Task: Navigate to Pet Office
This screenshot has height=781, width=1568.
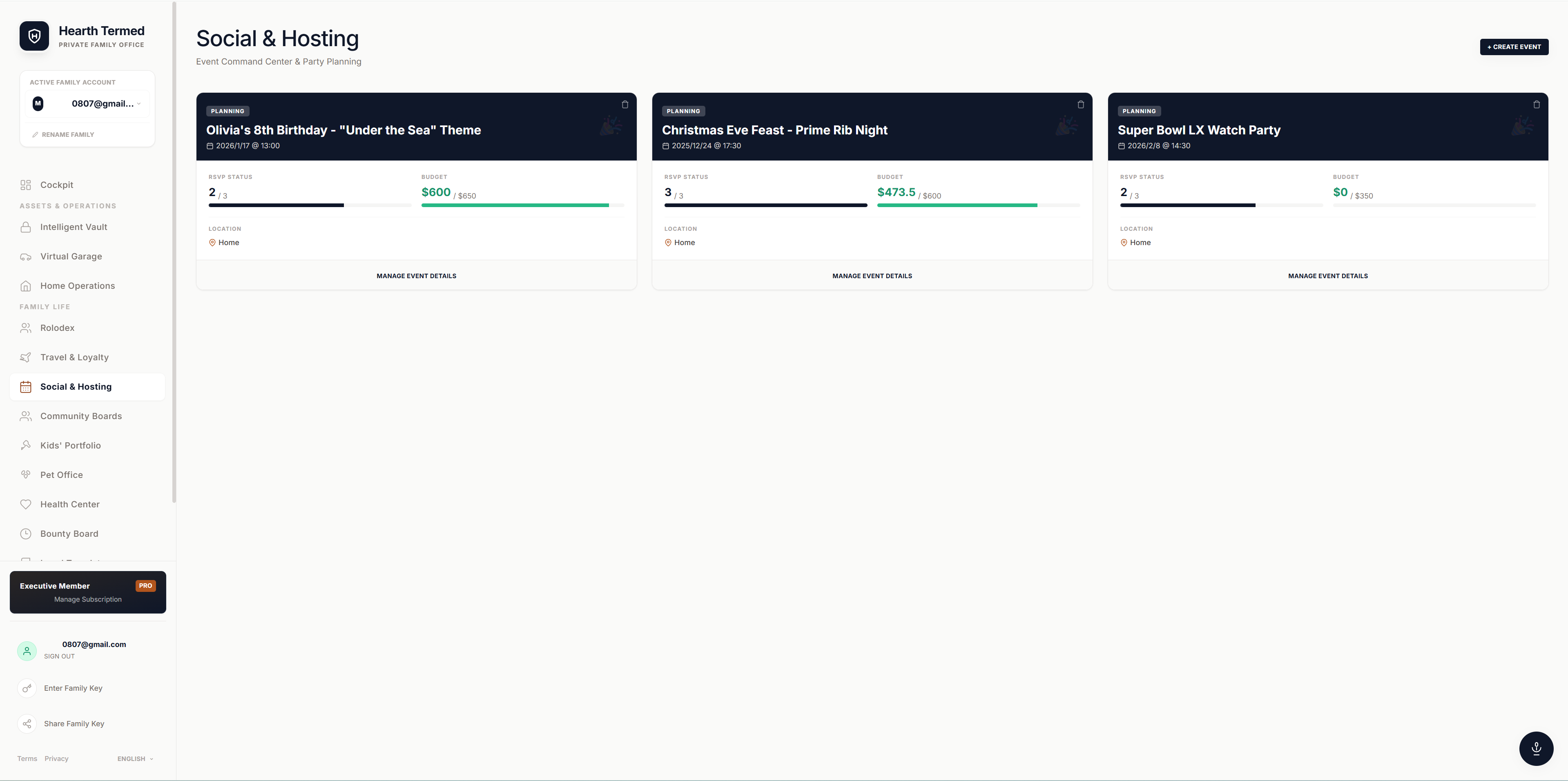Action: click(x=62, y=475)
